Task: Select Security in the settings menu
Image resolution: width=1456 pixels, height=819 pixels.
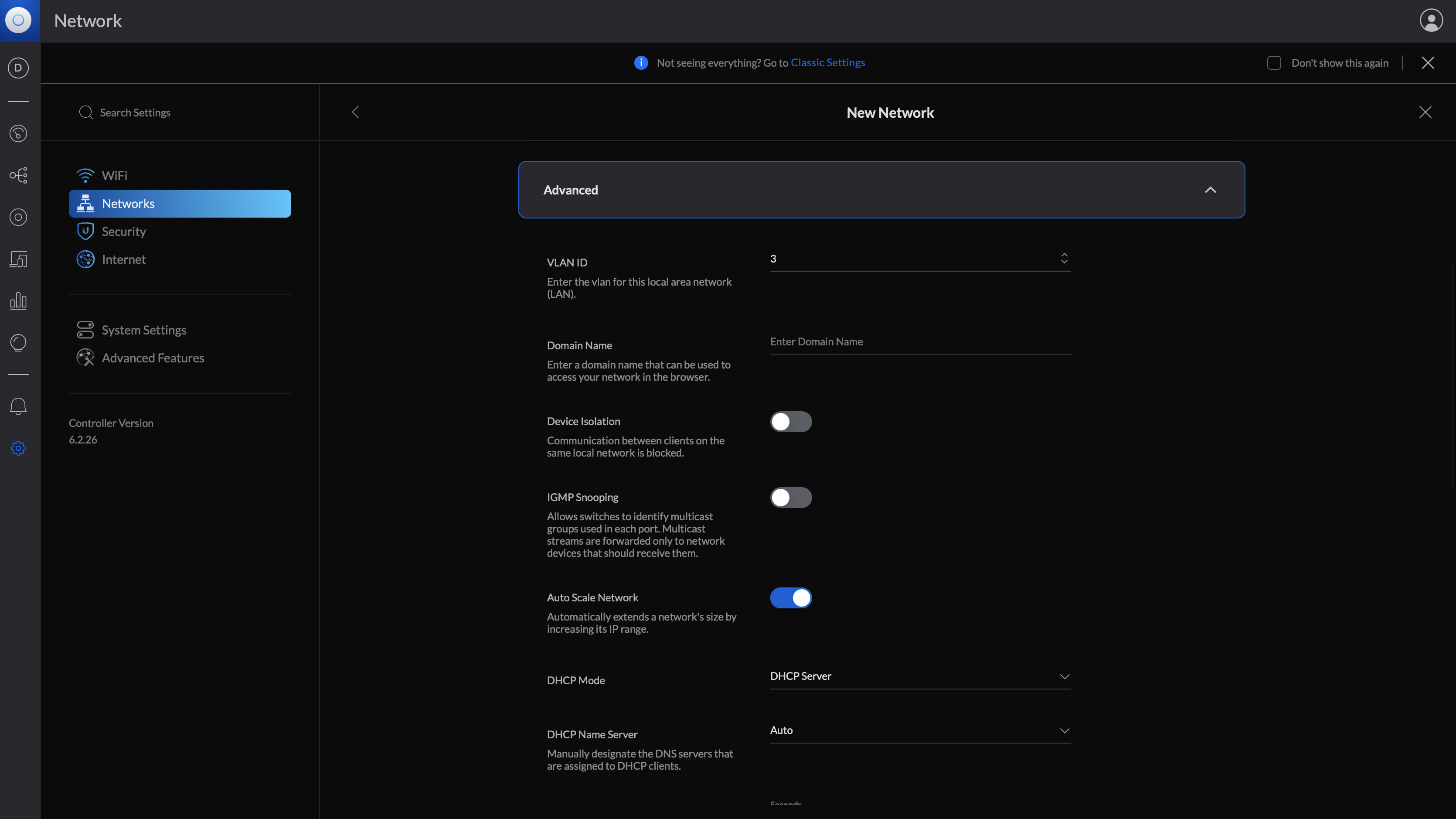Action: pyautogui.click(x=124, y=231)
